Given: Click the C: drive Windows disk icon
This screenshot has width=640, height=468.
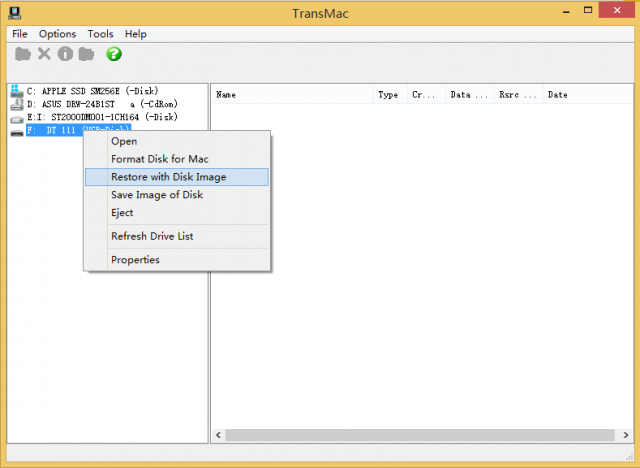Looking at the screenshot, I should point(17,91).
